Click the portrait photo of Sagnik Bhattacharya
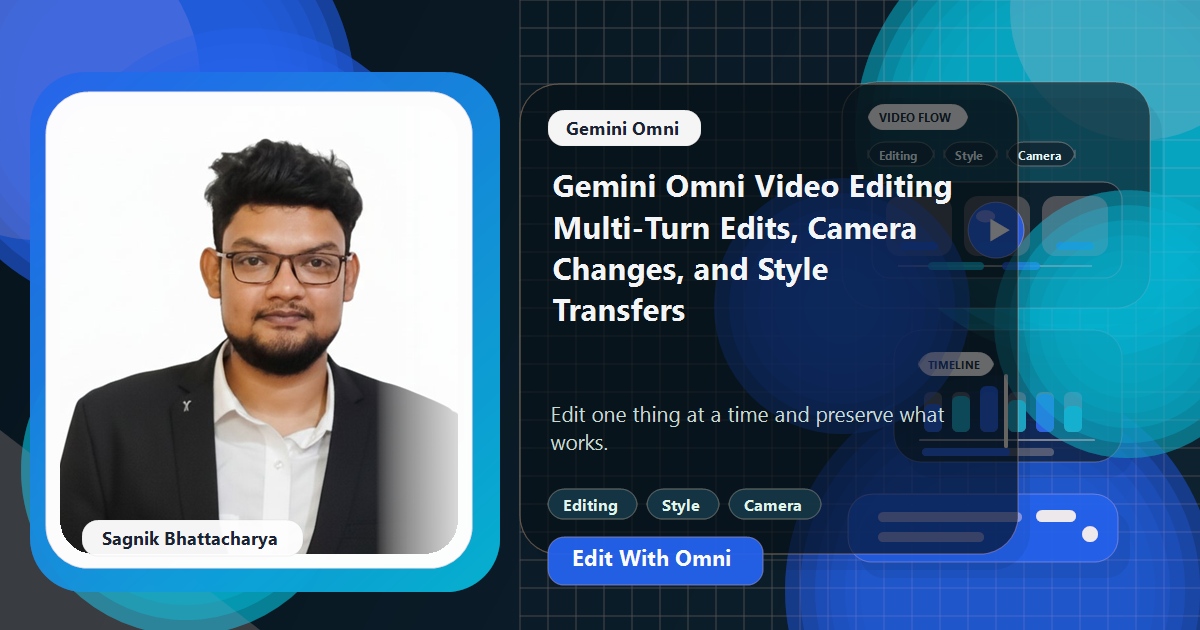The width and height of the screenshot is (1200, 630). (x=259, y=330)
